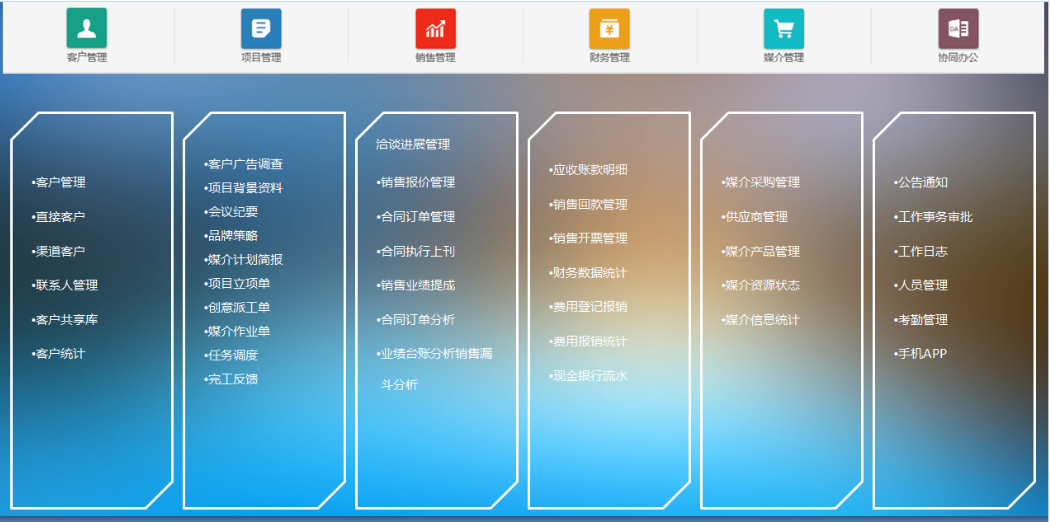Open 媒介资源状态
Screen dimensions: 1050x522
click(760, 285)
